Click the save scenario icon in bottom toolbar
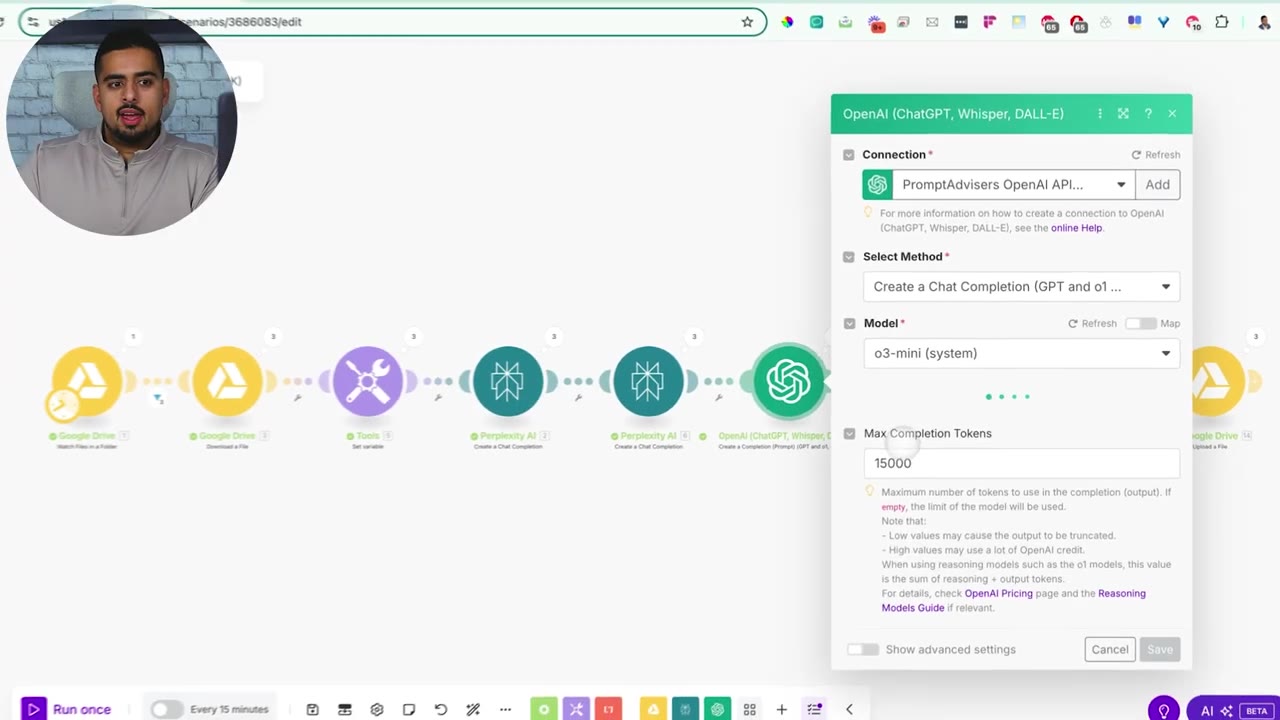 point(312,709)
